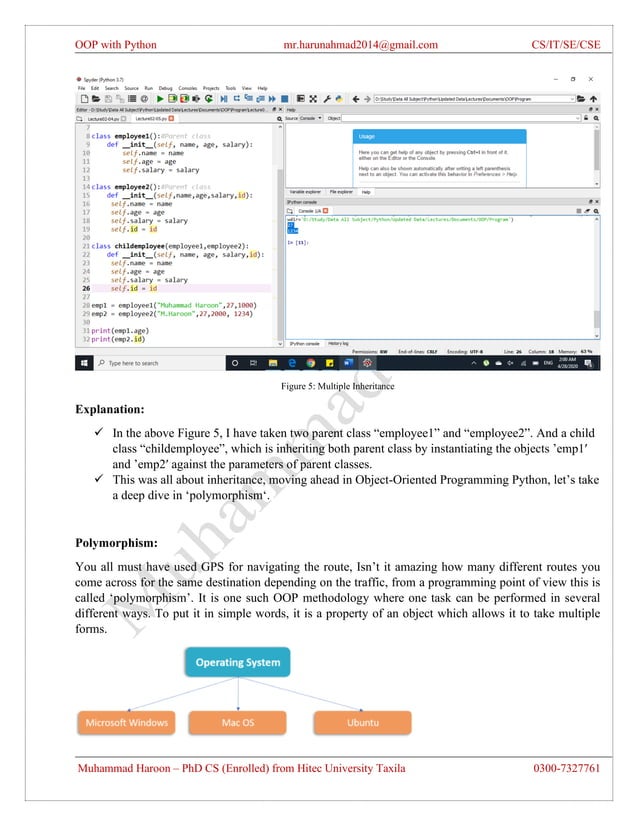Click the New file icon in Spyder toolbar
Viewport: 638px width, 826px height.
(84, 99)
